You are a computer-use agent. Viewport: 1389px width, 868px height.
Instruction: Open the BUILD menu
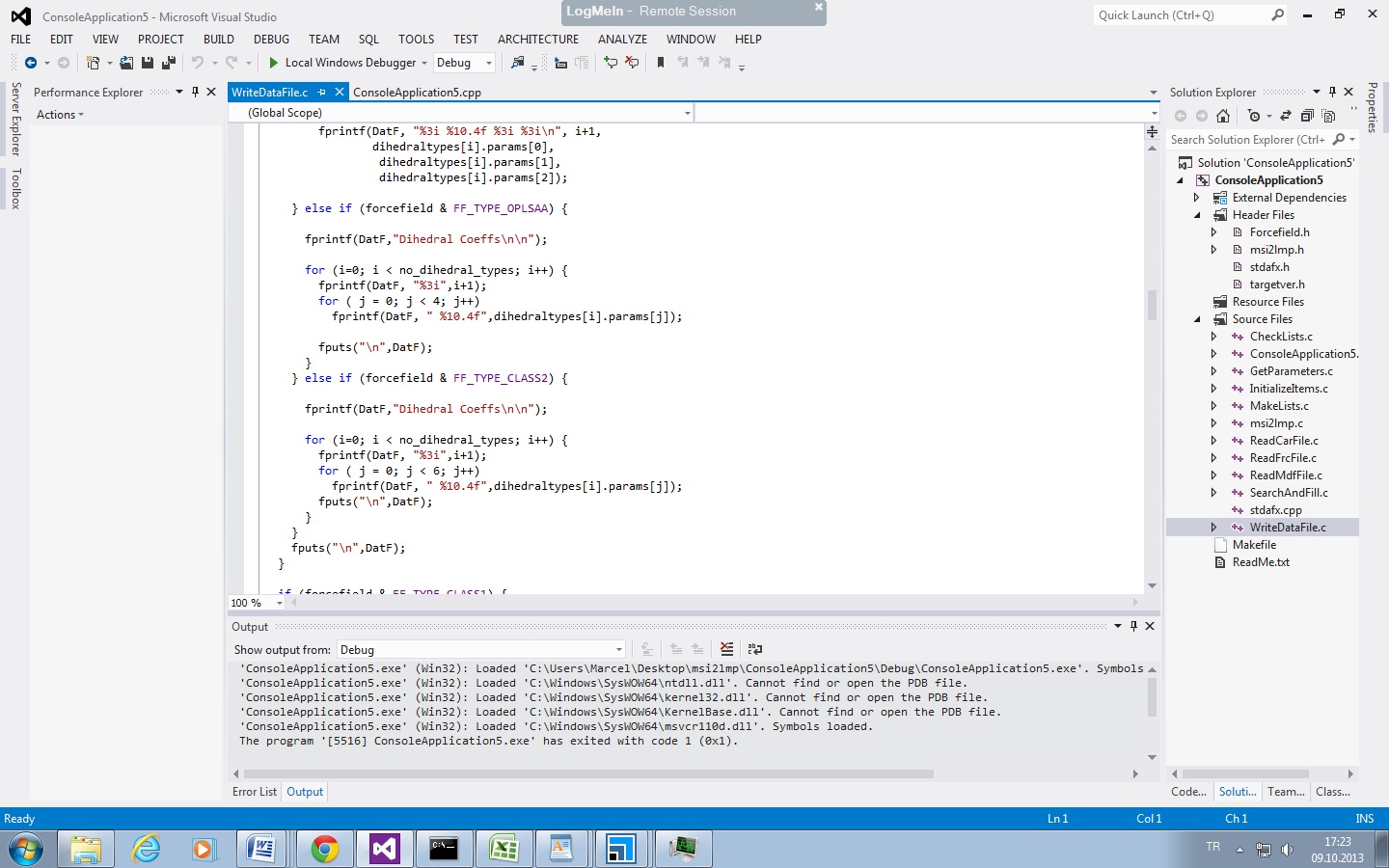pos(219,40)
